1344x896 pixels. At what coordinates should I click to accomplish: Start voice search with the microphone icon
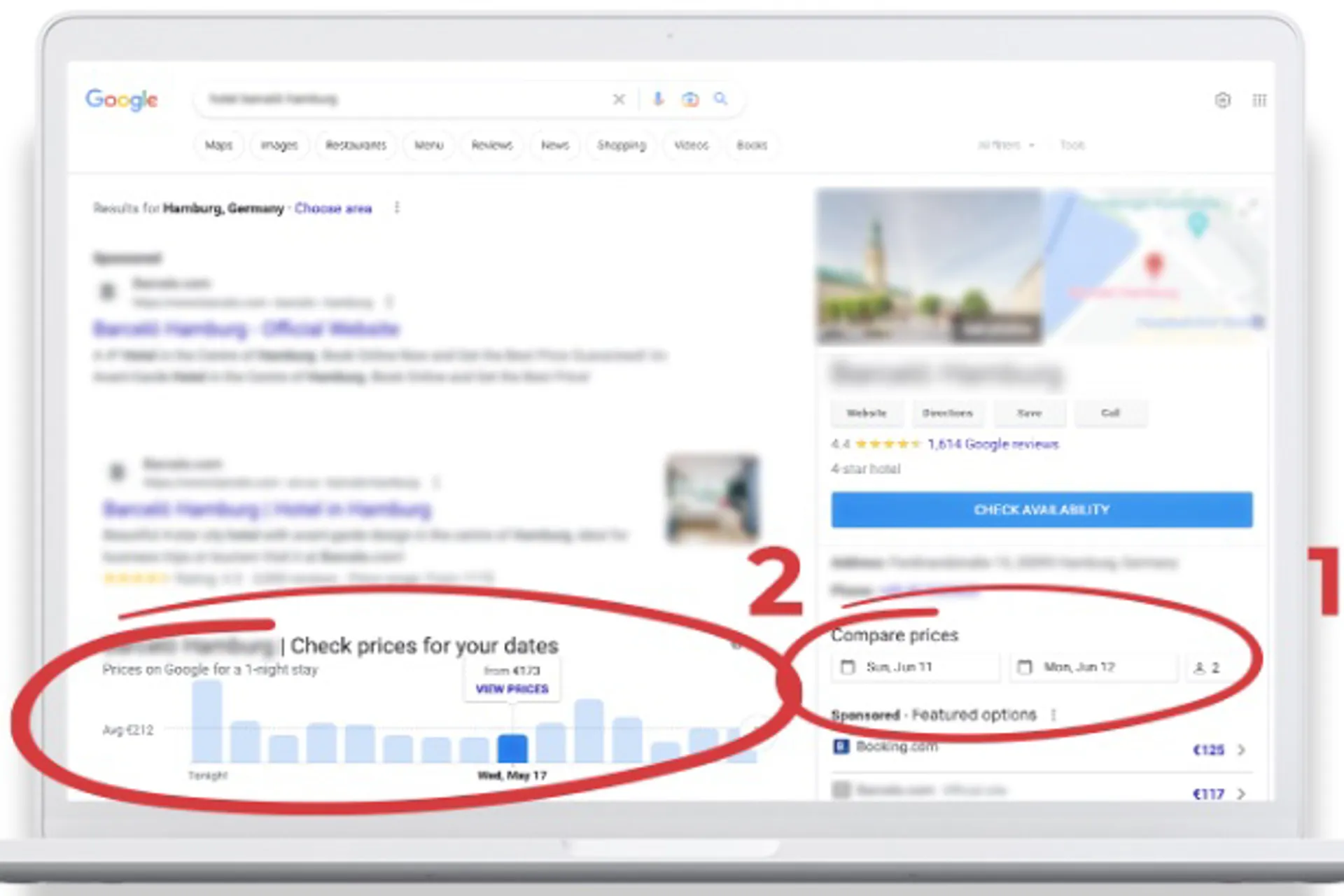658,99
